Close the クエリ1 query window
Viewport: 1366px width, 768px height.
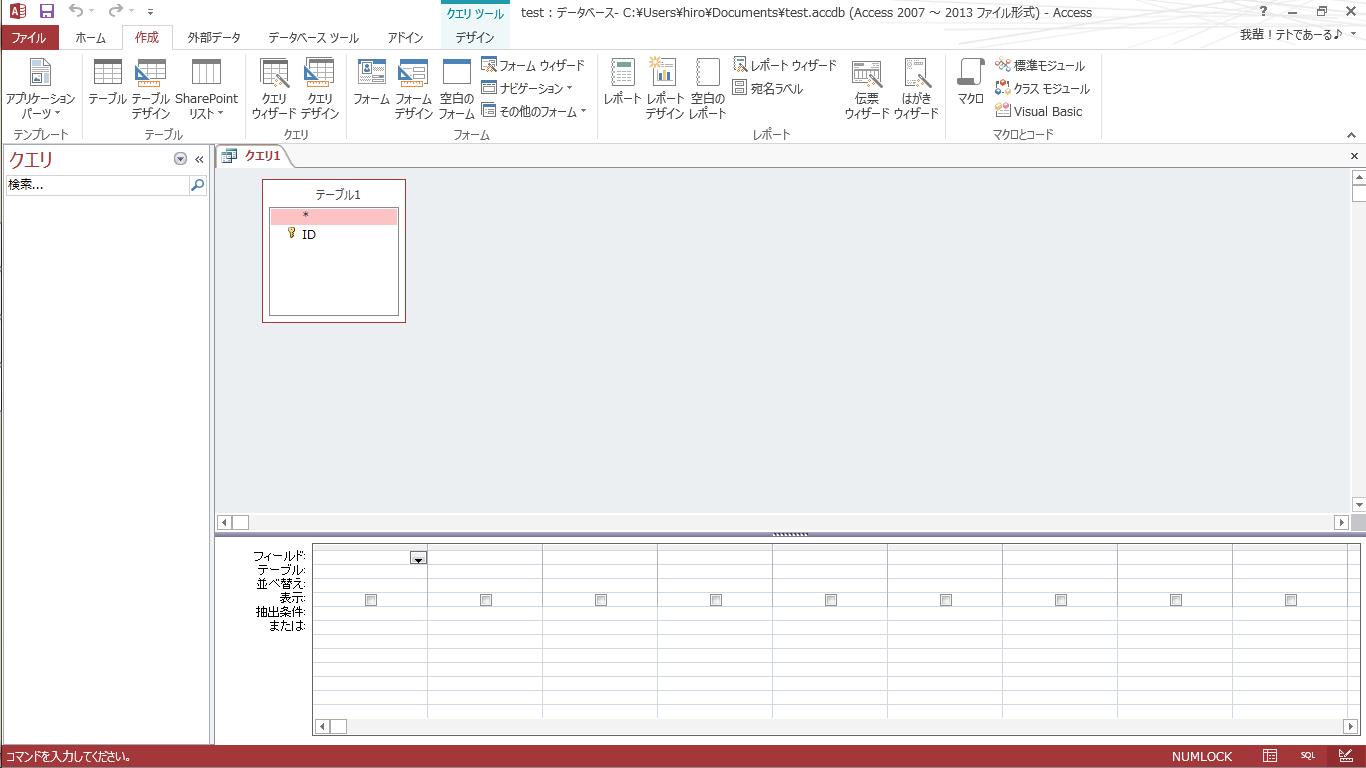coord(1355,156)
